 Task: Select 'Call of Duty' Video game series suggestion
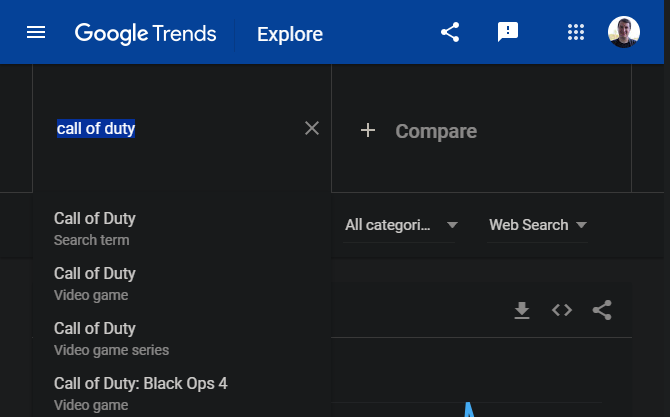(x=182, y=339)
